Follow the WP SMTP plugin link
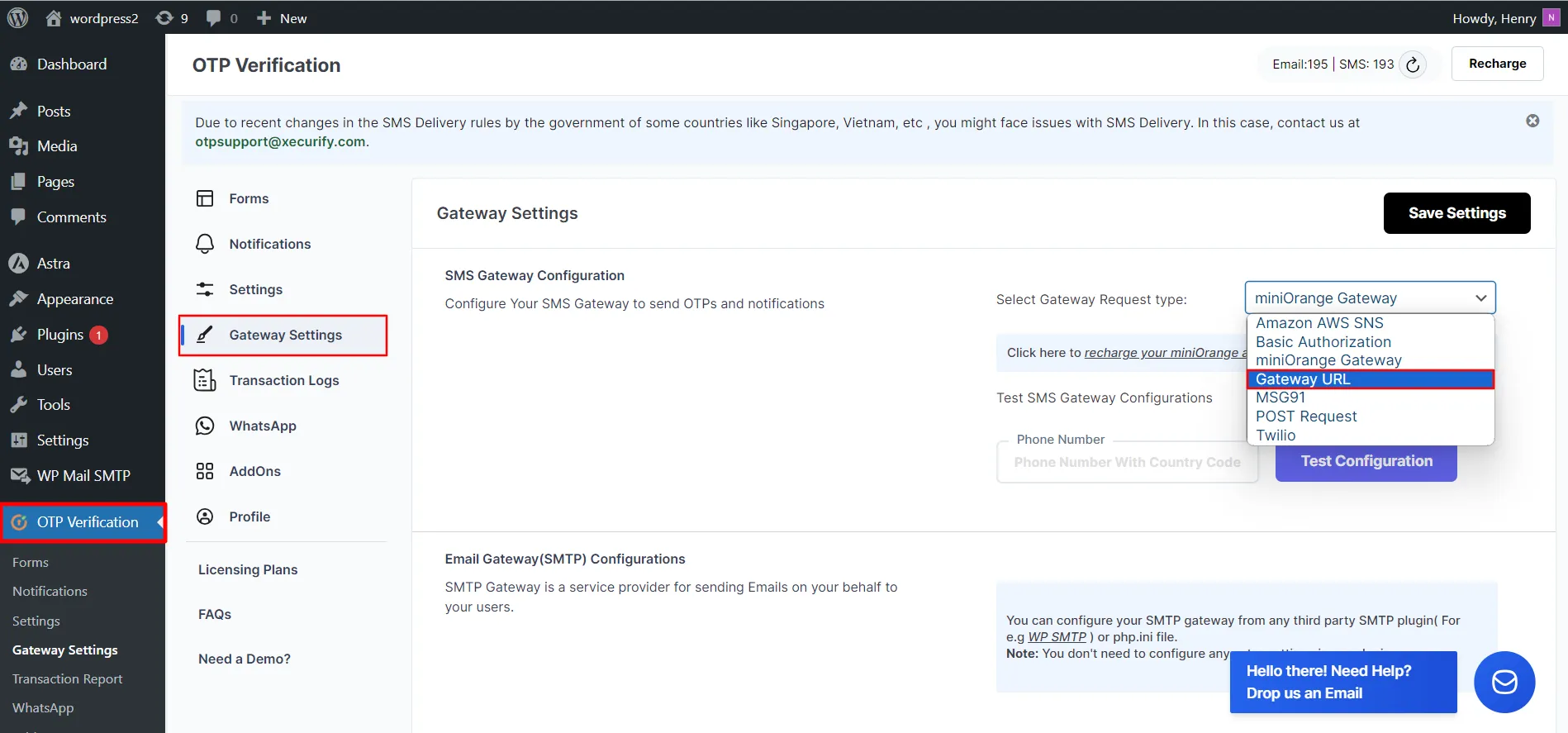This screenshot has height=733, width=1568. (x=1057, y=637)
